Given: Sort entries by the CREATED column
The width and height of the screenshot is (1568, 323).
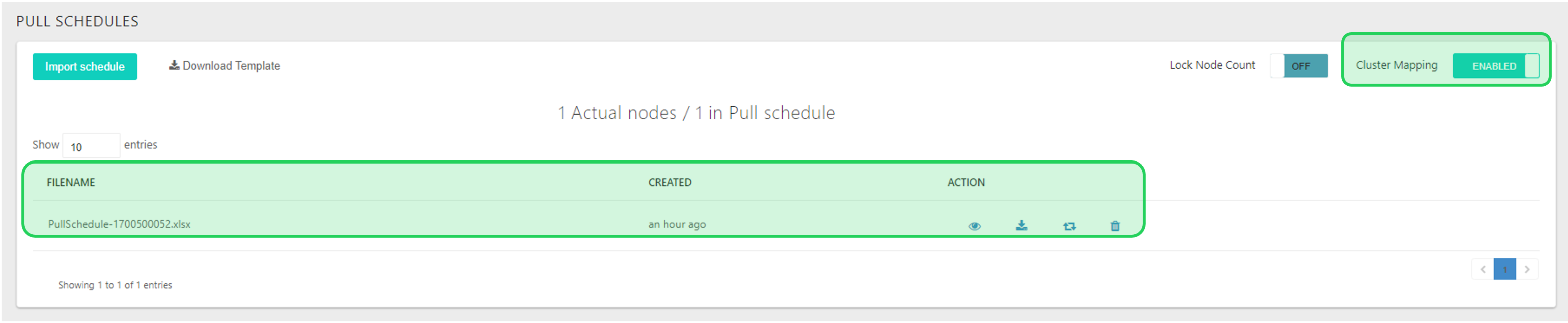Looking at the screenshot, I should pyautogui.click(x=669, y=182).
